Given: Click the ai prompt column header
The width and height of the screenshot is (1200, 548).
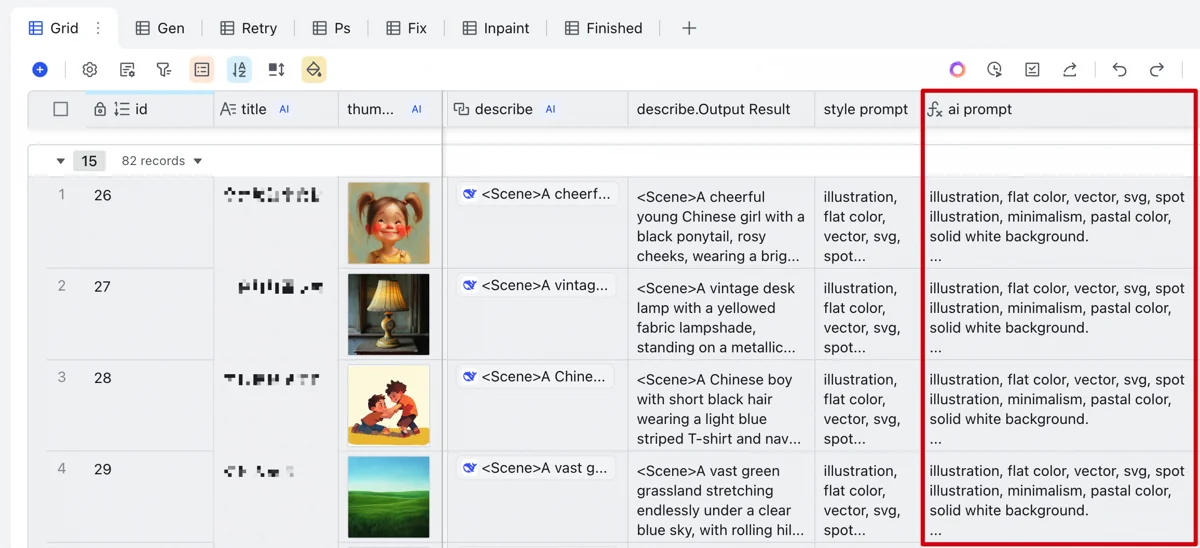Looking at the screenshot, I should tap(1058, 109).
